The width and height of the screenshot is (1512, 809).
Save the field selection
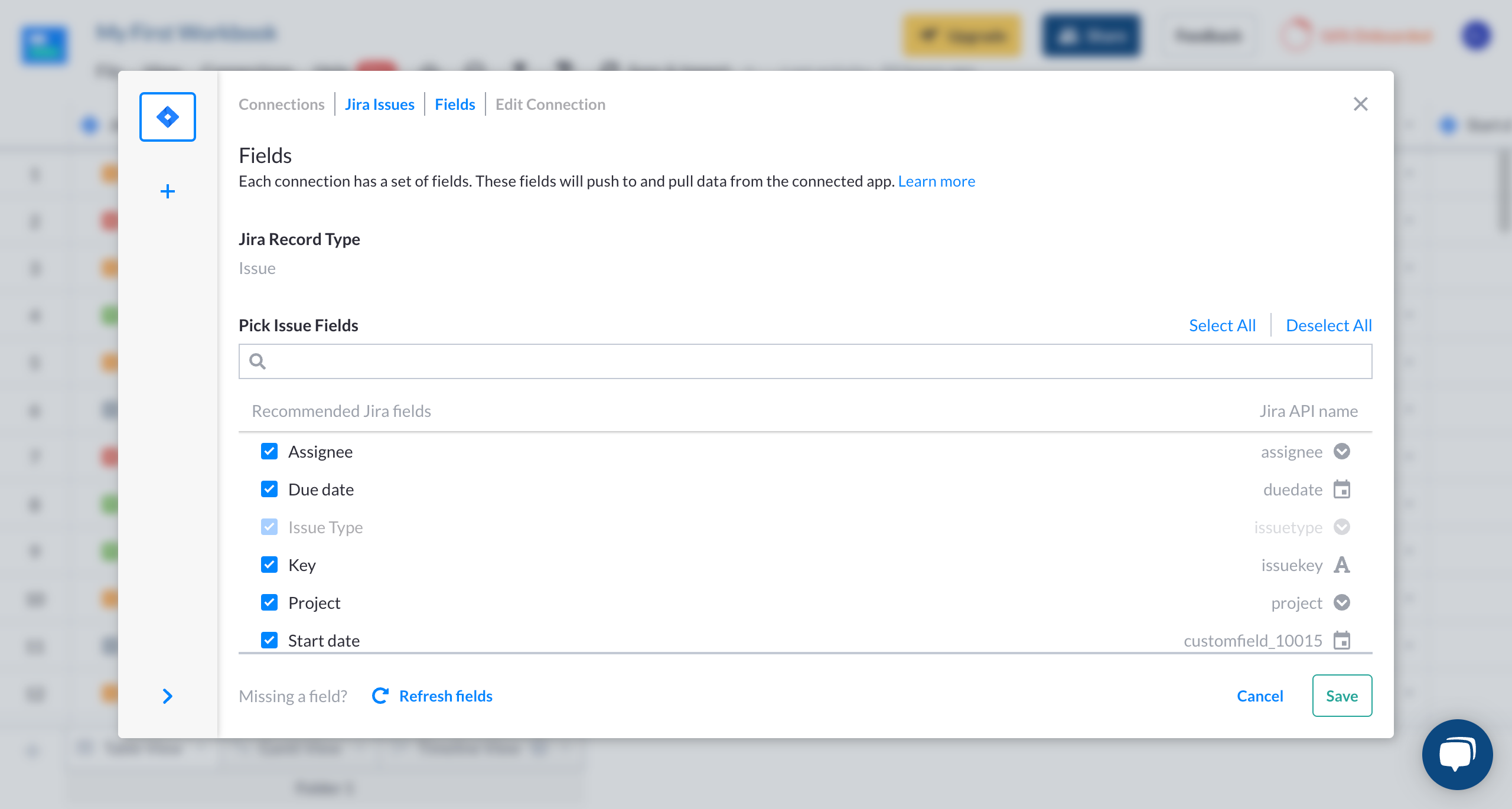coord(1342,696)
